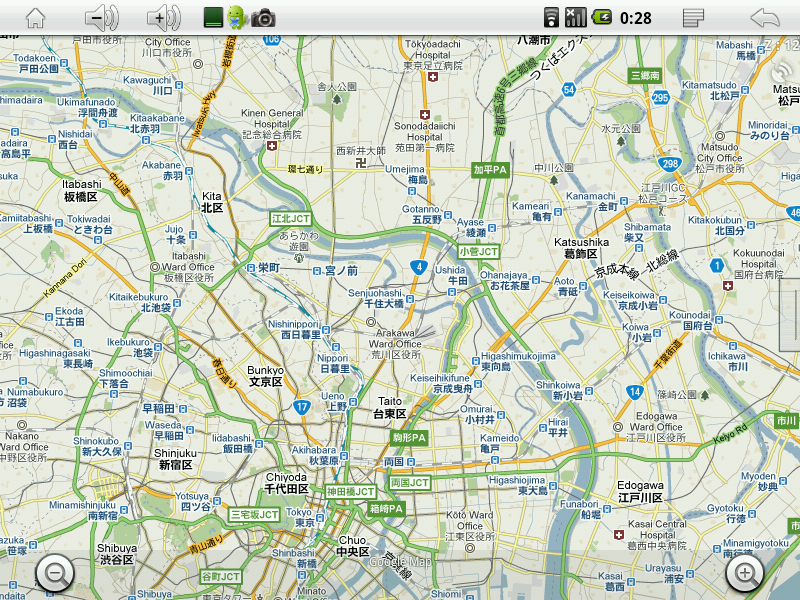The image size is (800, 600).
Task: Tap the 水元公園 park tree icon
Action: [x=620, y=141]
